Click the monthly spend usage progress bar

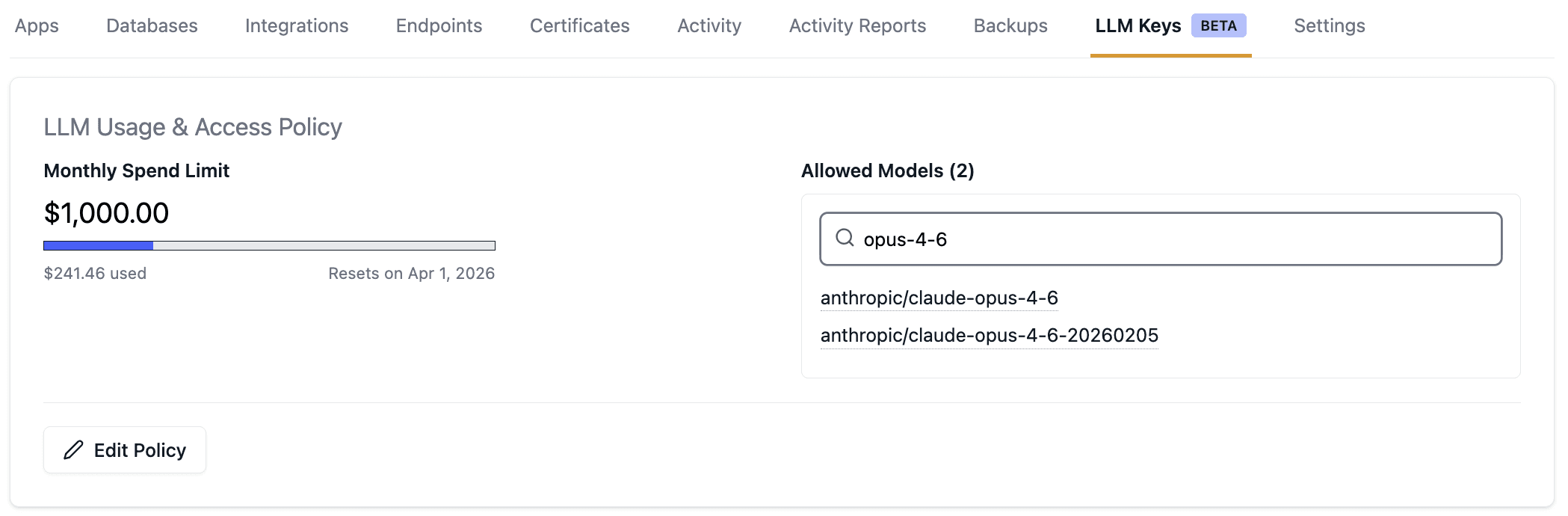click(x=269, y=245)
